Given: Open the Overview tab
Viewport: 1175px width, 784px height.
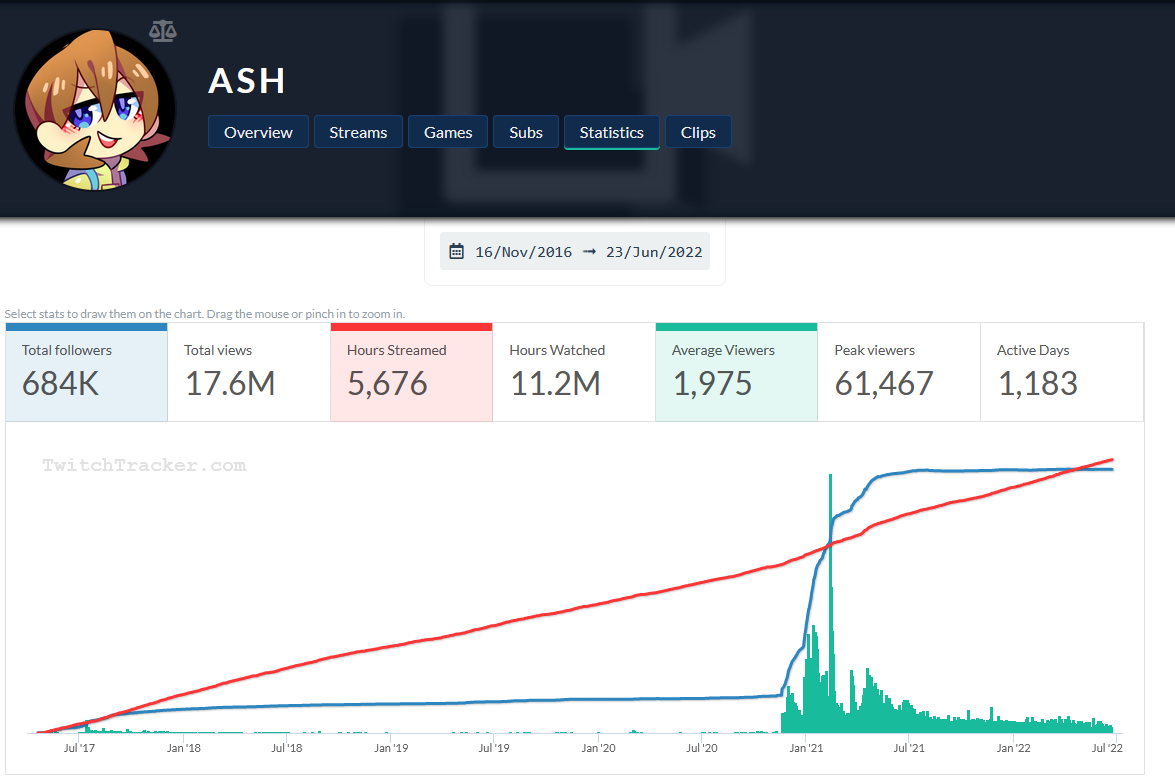Looking at the screenshot, I should point(258,132).
